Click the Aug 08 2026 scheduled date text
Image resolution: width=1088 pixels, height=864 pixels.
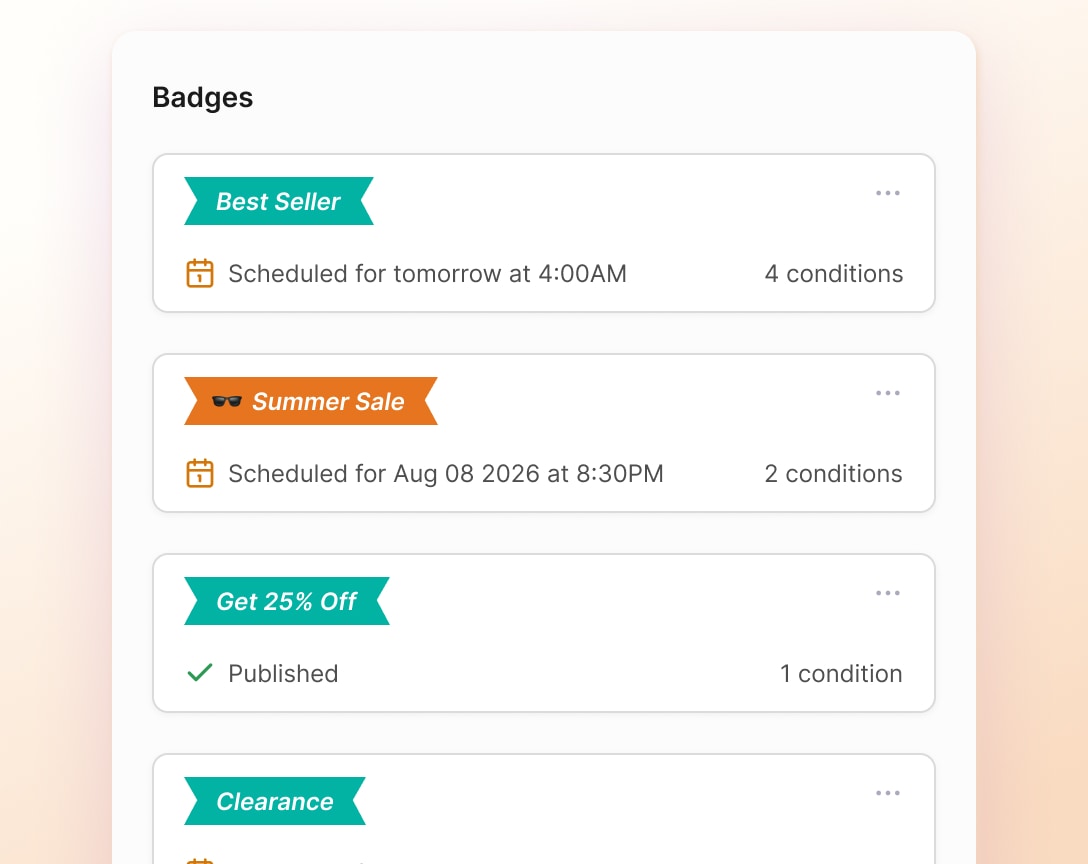pyautogui.click(x=446, y=473)
